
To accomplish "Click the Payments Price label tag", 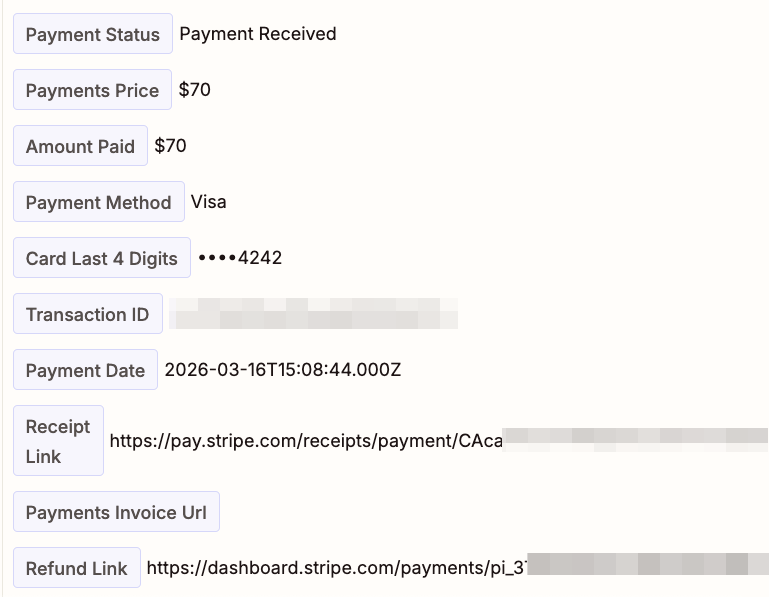I will click(x=92, y=90).
